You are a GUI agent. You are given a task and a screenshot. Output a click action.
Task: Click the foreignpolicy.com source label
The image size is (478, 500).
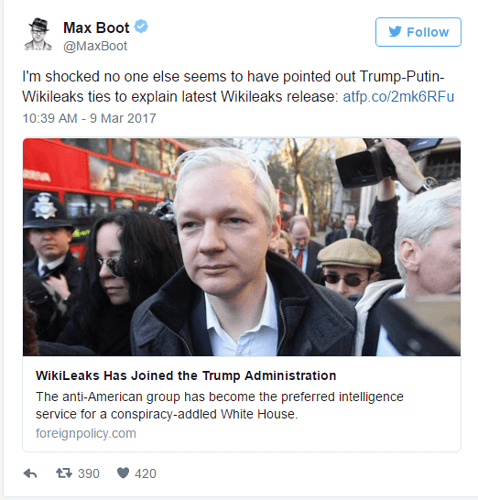coord(86,433)
